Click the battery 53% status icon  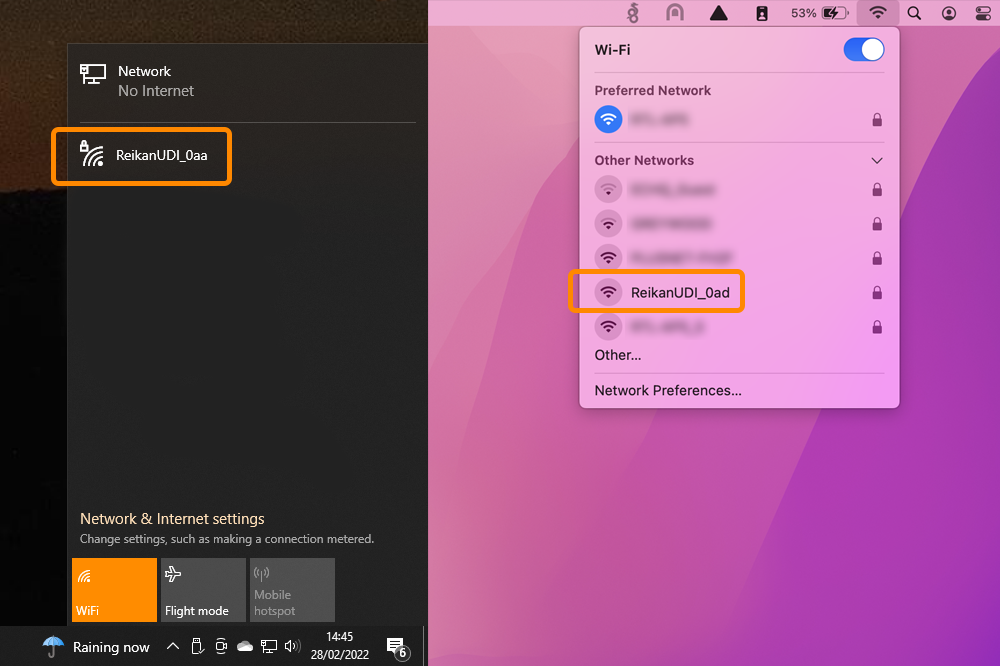(x=818, y=13)
